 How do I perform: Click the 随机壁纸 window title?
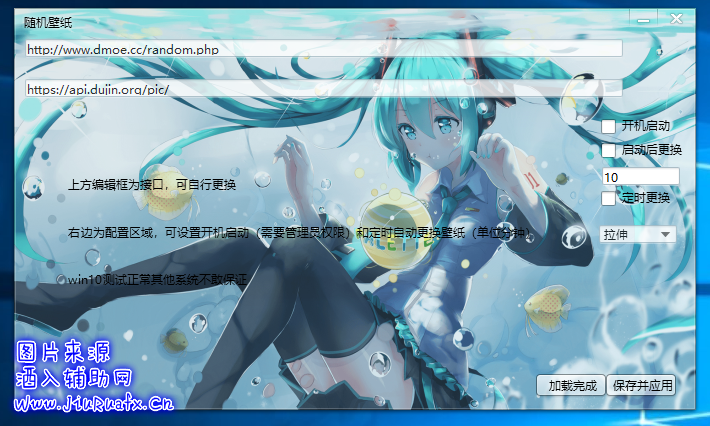point(48,22)
